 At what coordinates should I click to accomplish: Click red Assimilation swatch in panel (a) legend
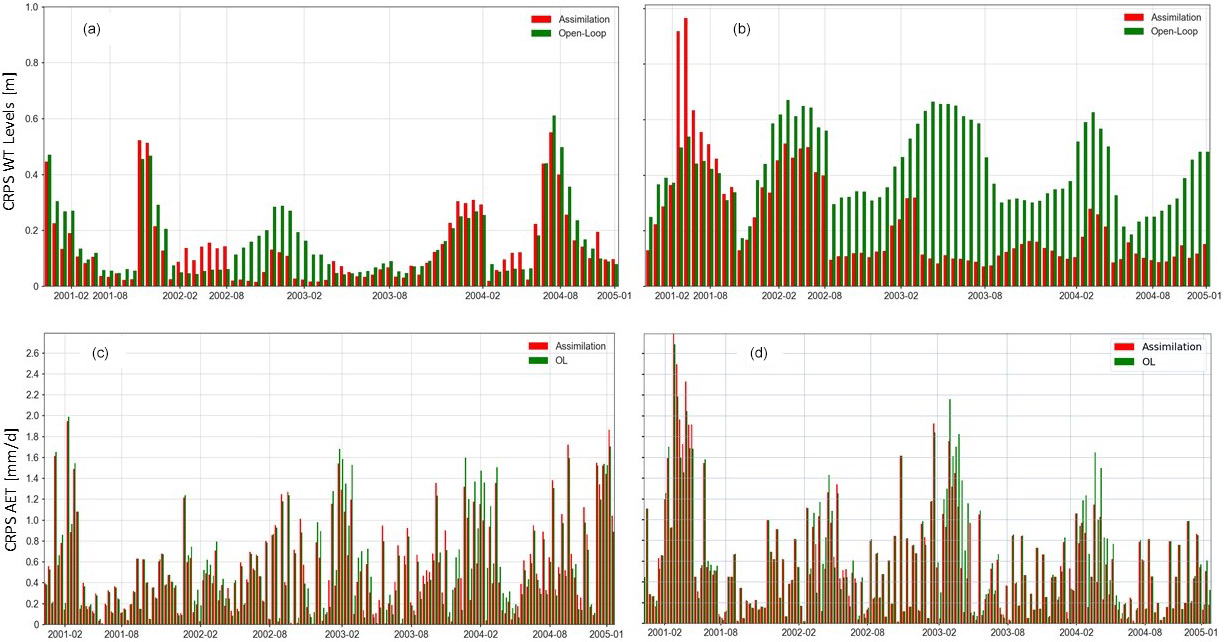point(541,19)
